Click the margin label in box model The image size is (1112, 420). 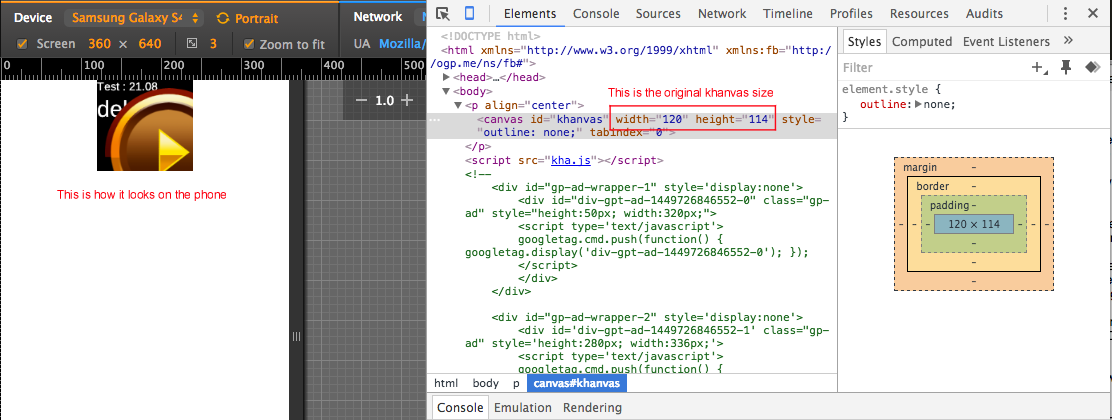pyautogui.click(x=920, y=167)
